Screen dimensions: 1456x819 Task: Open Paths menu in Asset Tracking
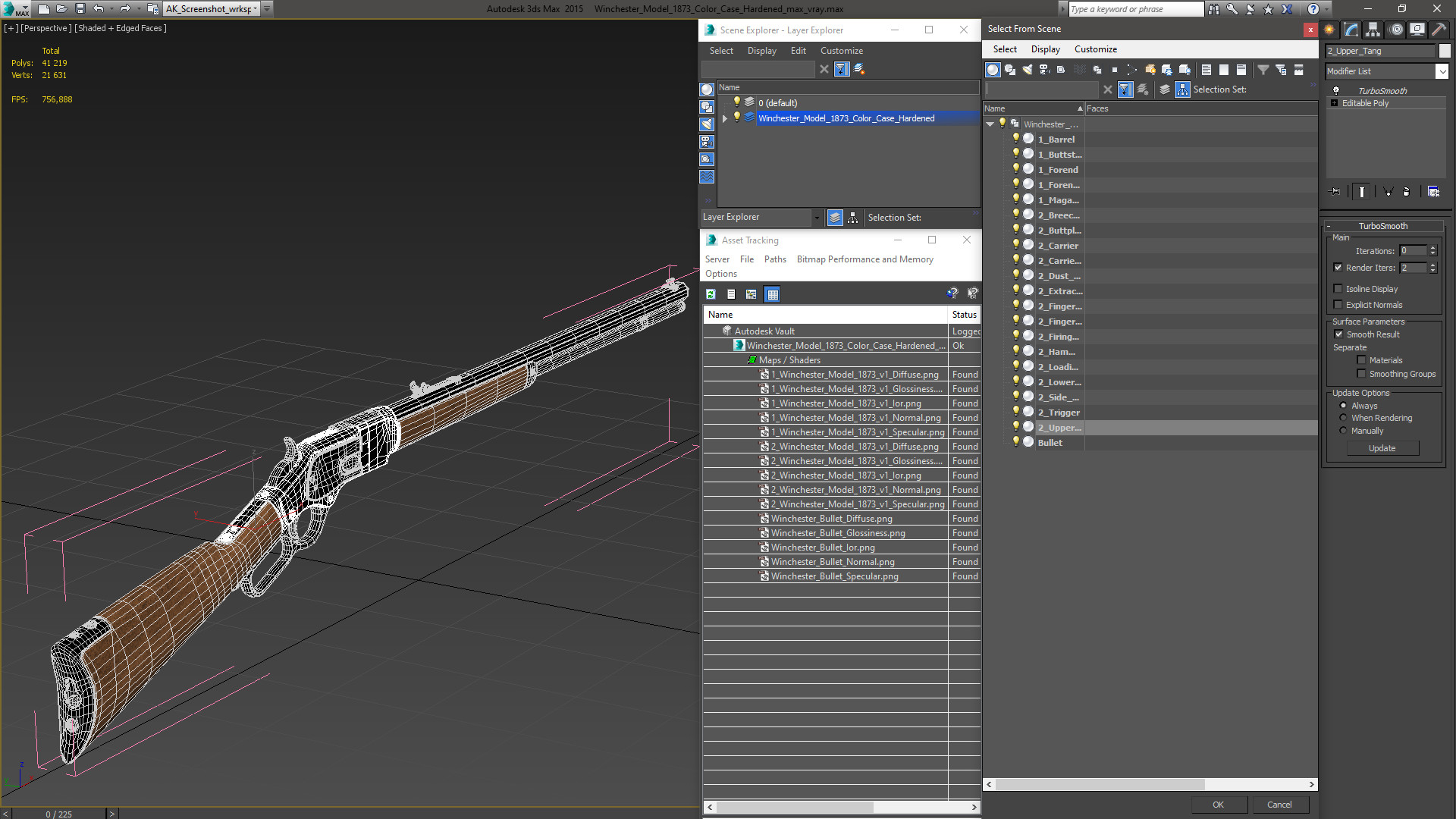tap(775, 259)
